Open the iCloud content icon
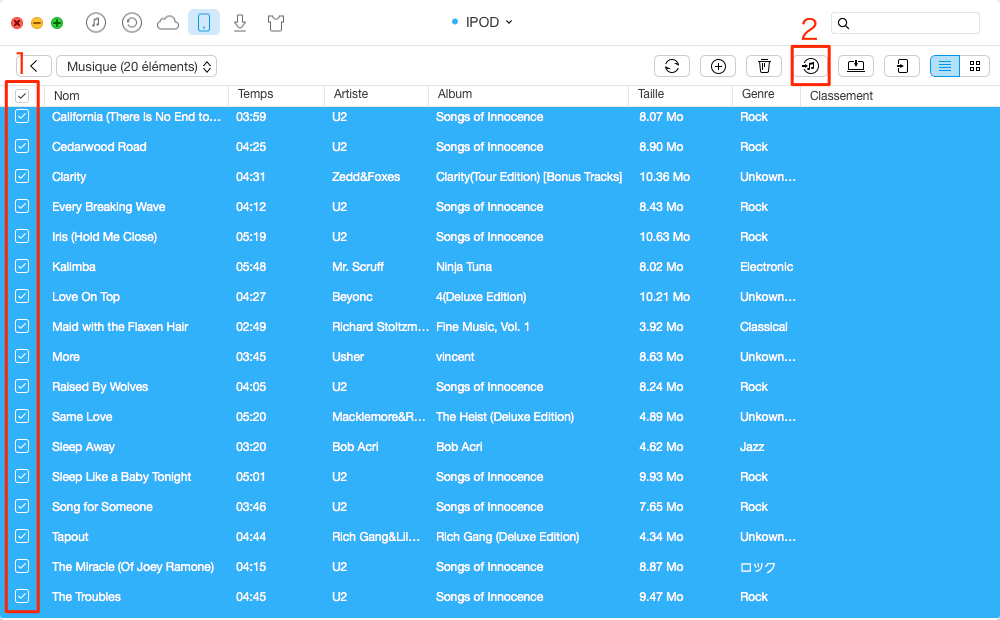The image size is (1000, 620). [x=168, y=23]
